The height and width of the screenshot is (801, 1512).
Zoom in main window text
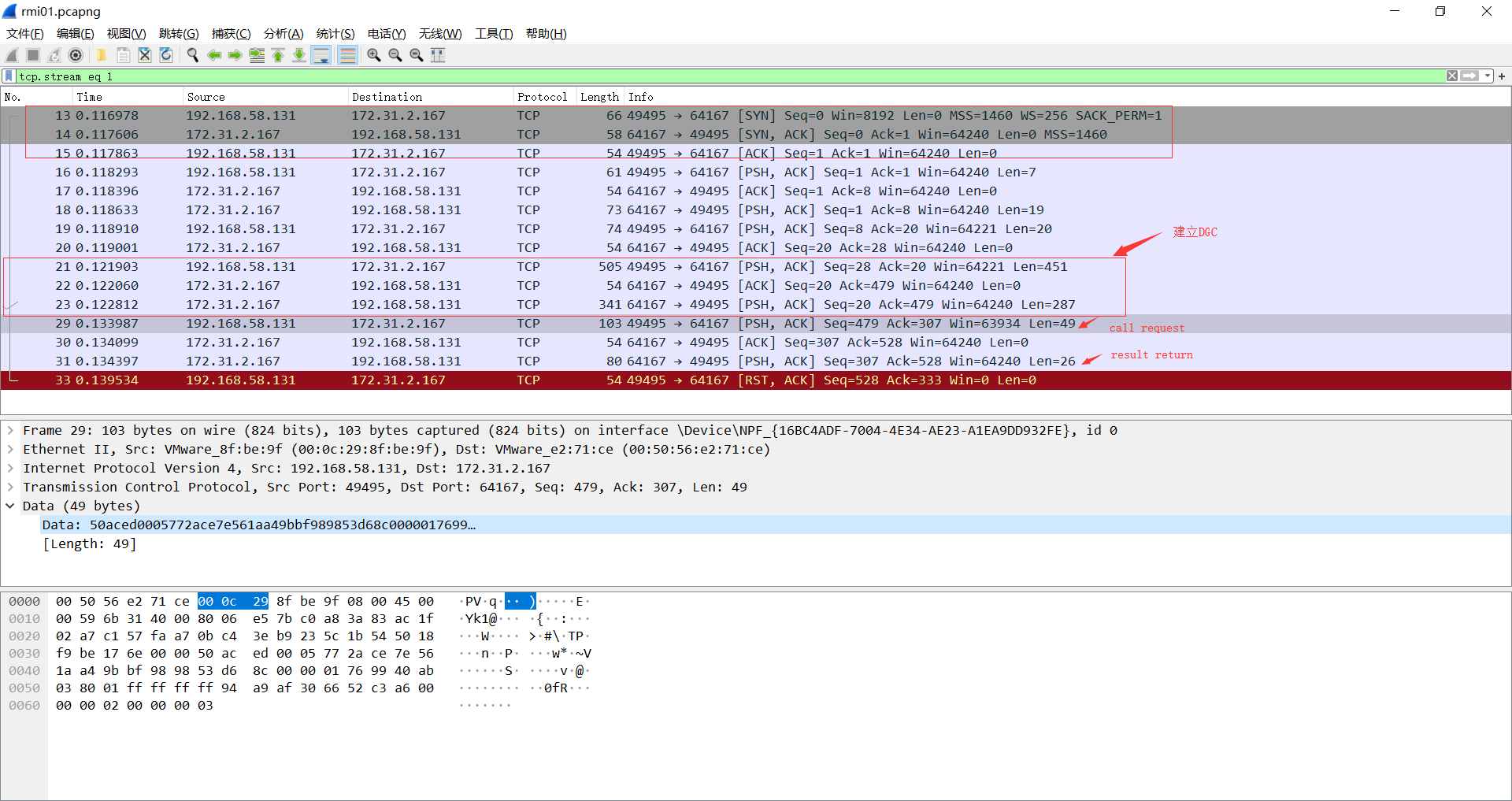(x=374, y=55)
